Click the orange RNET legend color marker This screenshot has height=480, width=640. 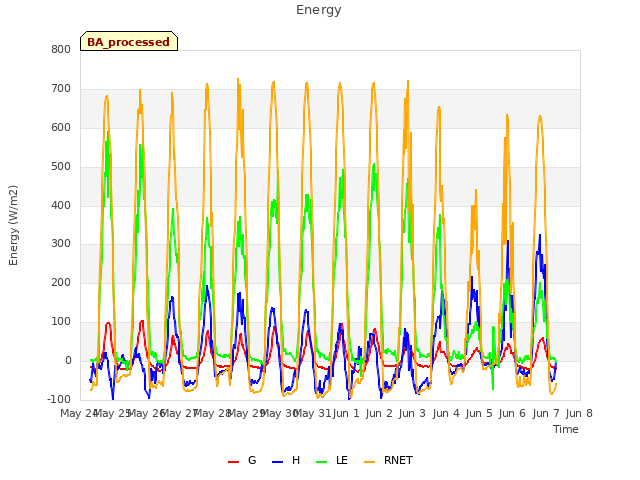(x=369, y=462)
